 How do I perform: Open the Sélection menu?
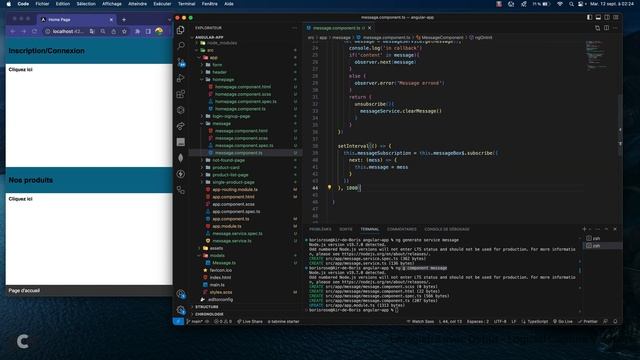tap(86, 4)
